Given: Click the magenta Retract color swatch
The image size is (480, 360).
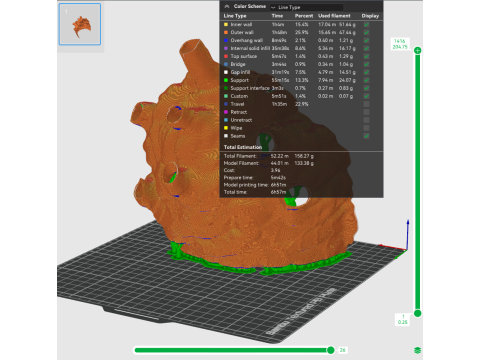Looking at the screenshot, I should click(226, 112).
